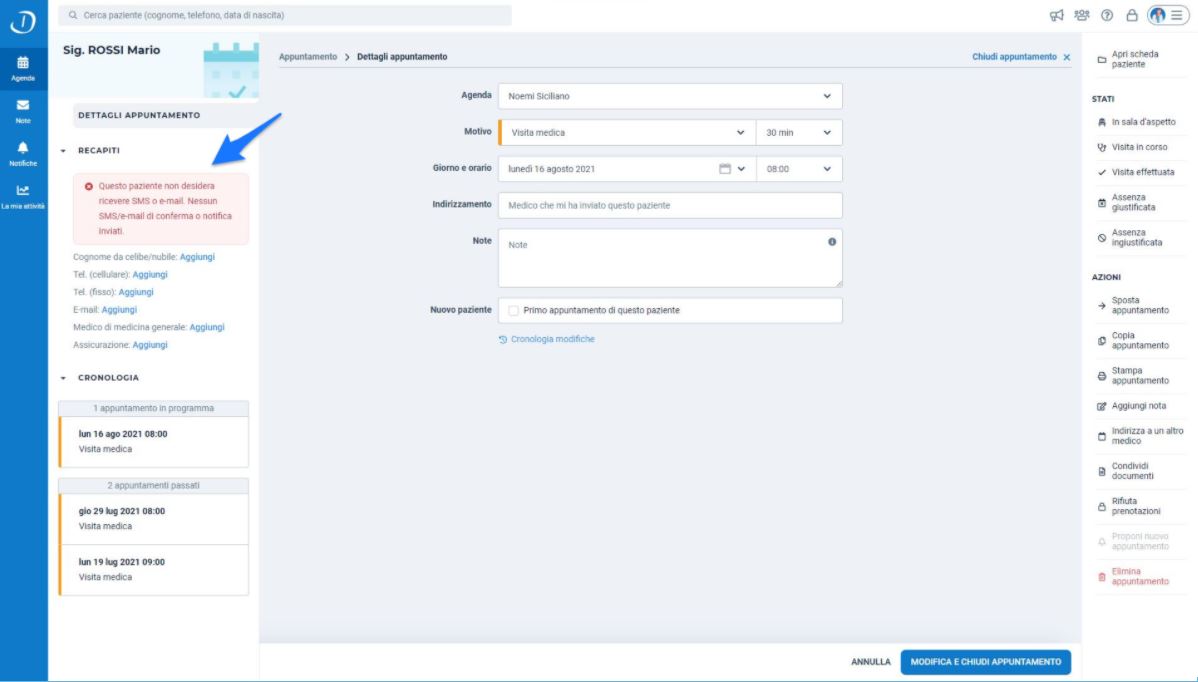Image resolution: width=1198 pixels, height=682 pixels.
Task: Click Stampa appuntamento action
Action: 1134,376
